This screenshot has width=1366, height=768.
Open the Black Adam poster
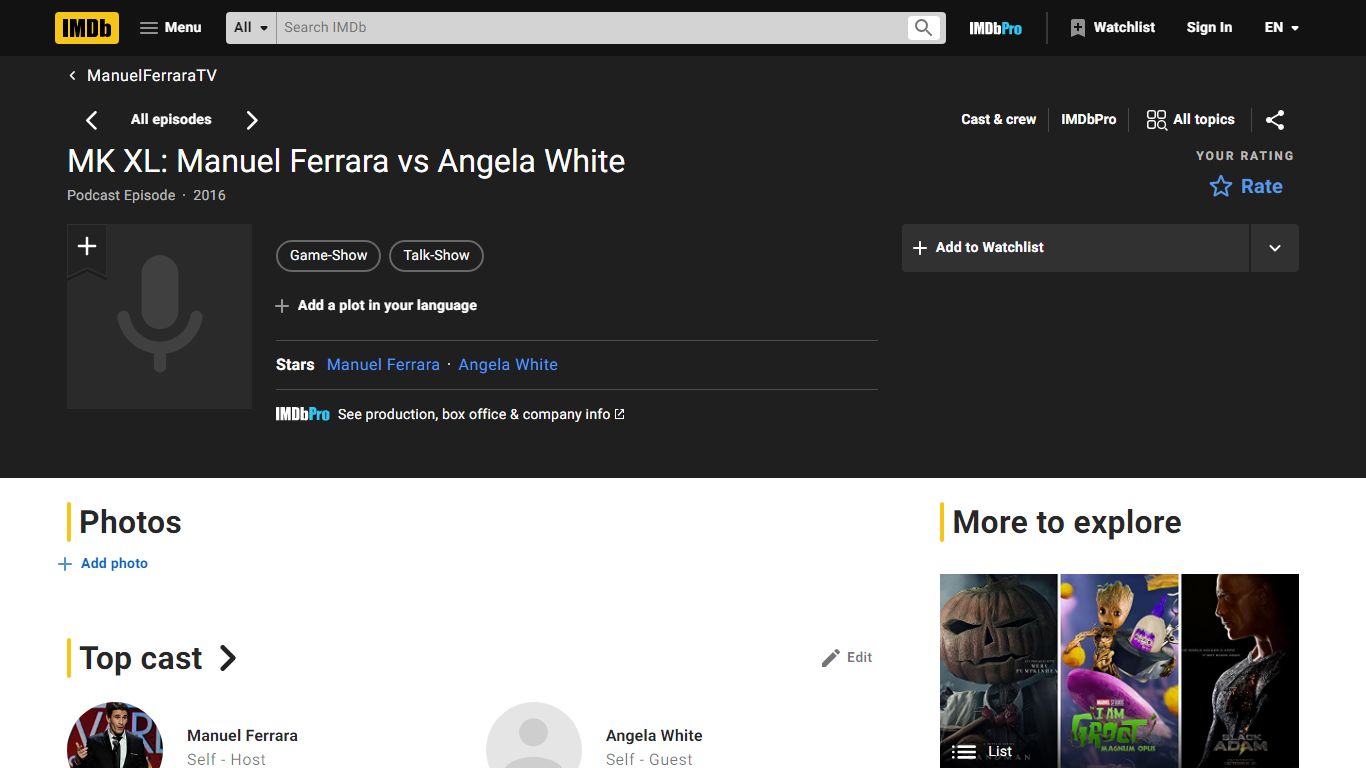(x=1240, y=671)
